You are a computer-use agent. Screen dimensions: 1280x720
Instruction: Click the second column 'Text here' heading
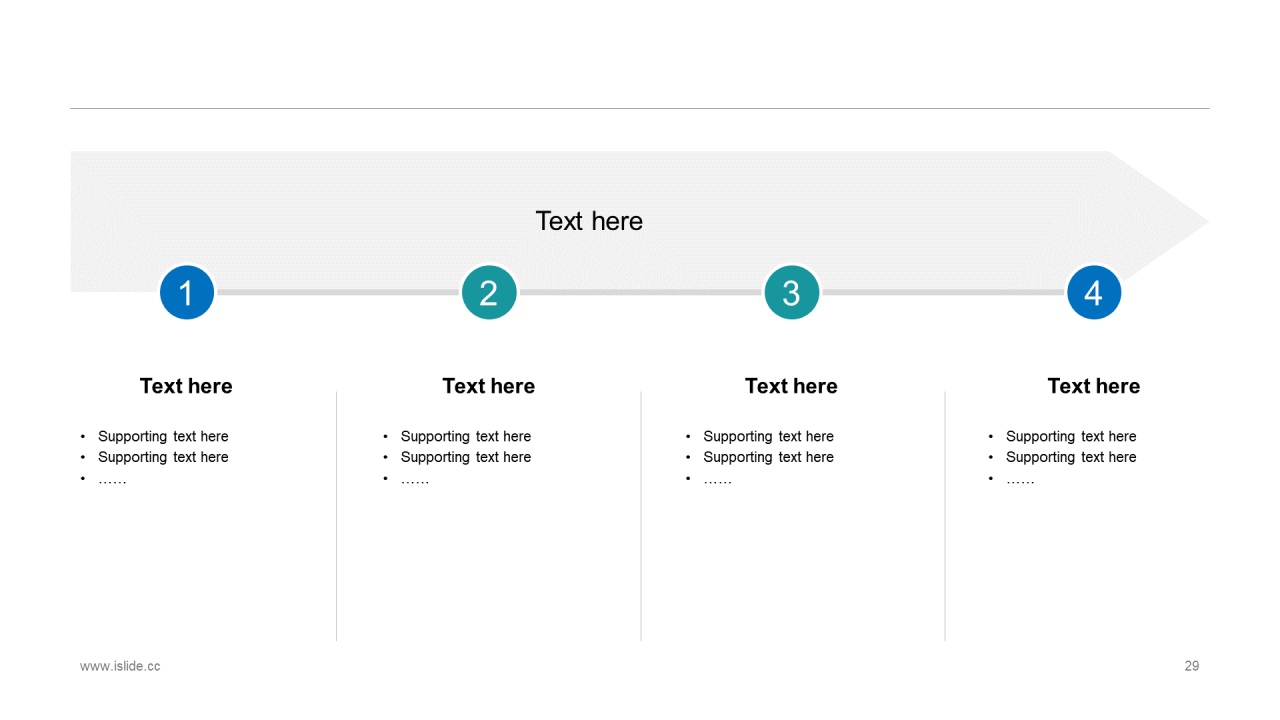click(x=489, y=386)
